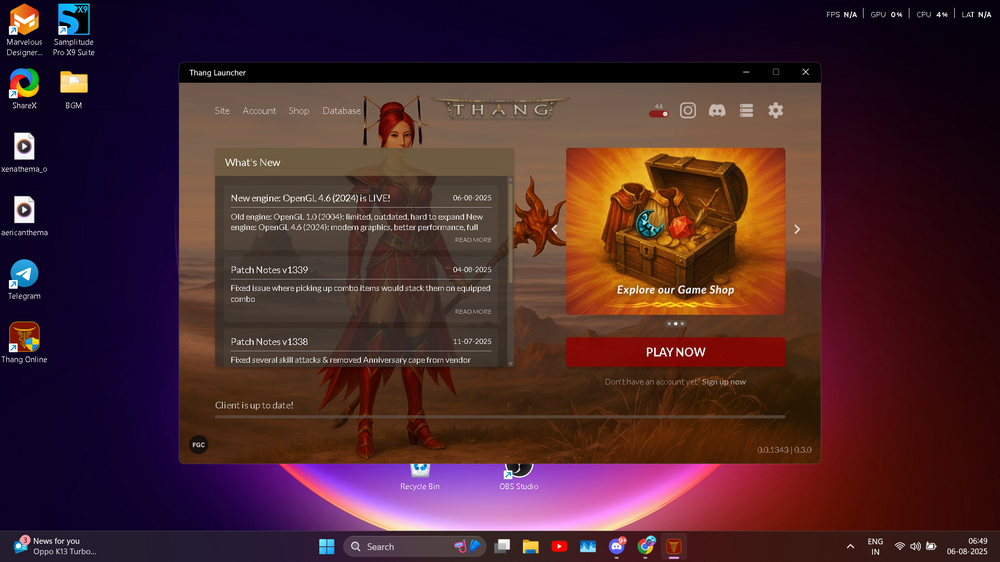Open the server list stack icon

click(746, 110)
